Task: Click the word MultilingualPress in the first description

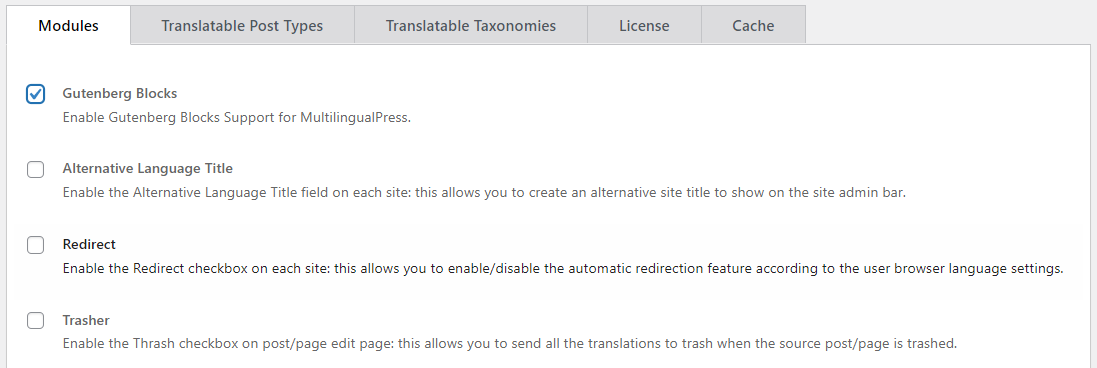Action: [x=354, y=118]
